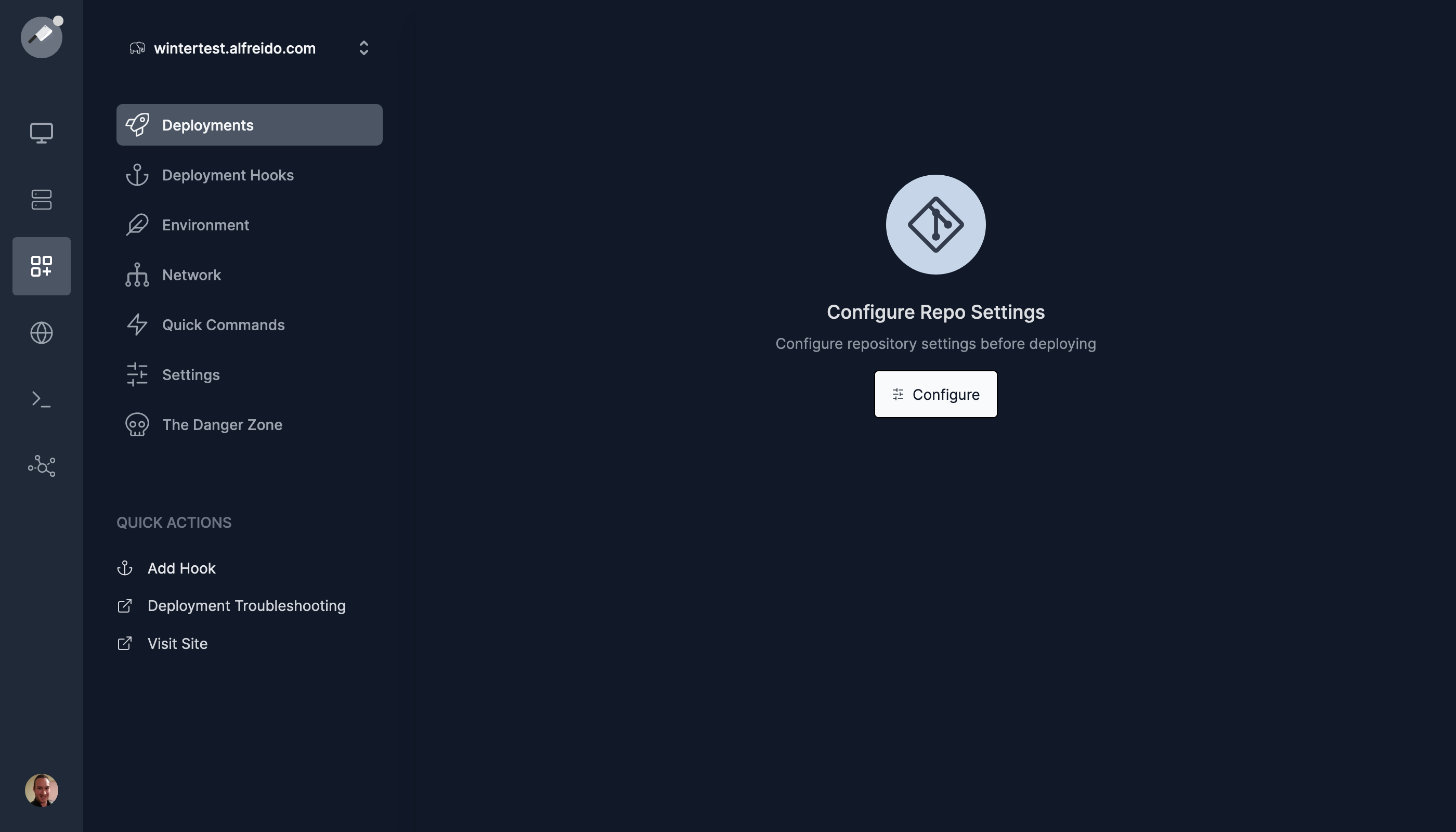The width and height of the screenshot is (1456, 832).
Task: Click the Settings sliders icon
Action: click(136, 374)
